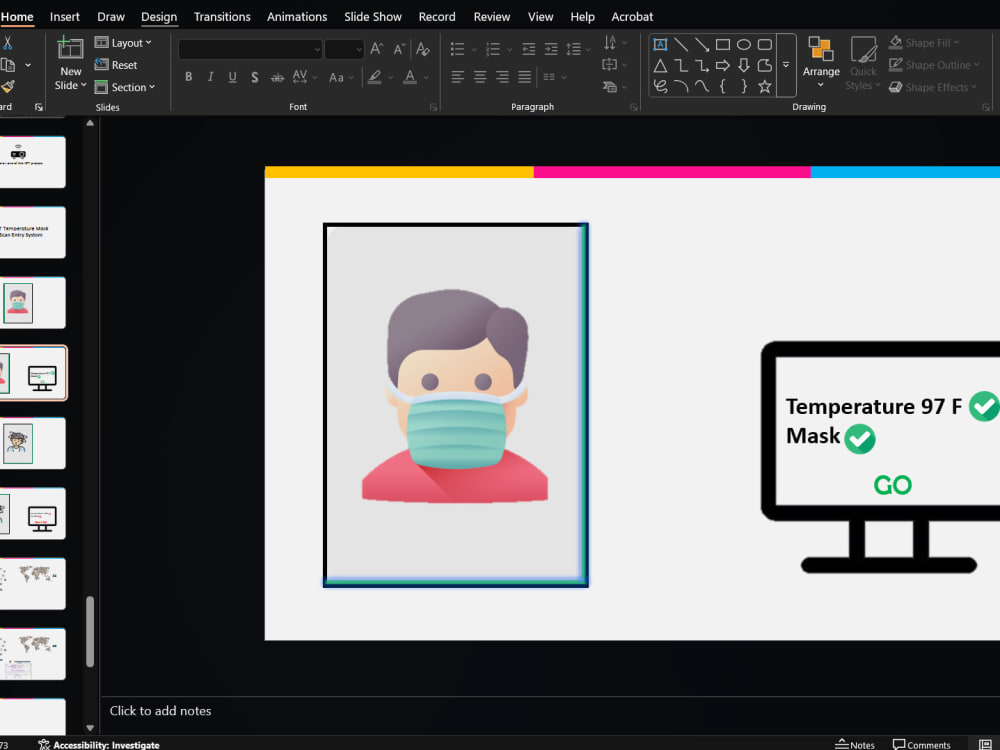Screen dimensions: 1000x750
Task: Decrease list indent level
Action: tap(528, 48)
